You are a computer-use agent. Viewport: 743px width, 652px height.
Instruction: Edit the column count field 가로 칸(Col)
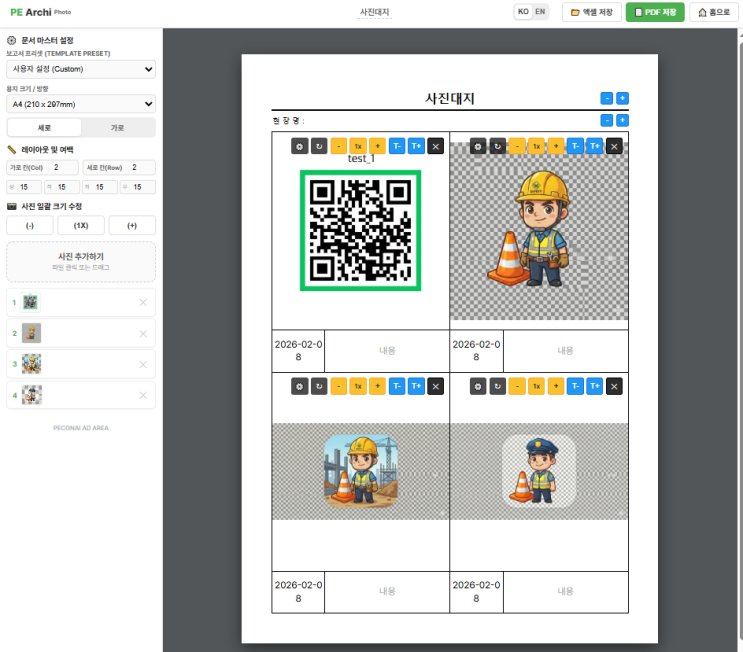(43, 167)
